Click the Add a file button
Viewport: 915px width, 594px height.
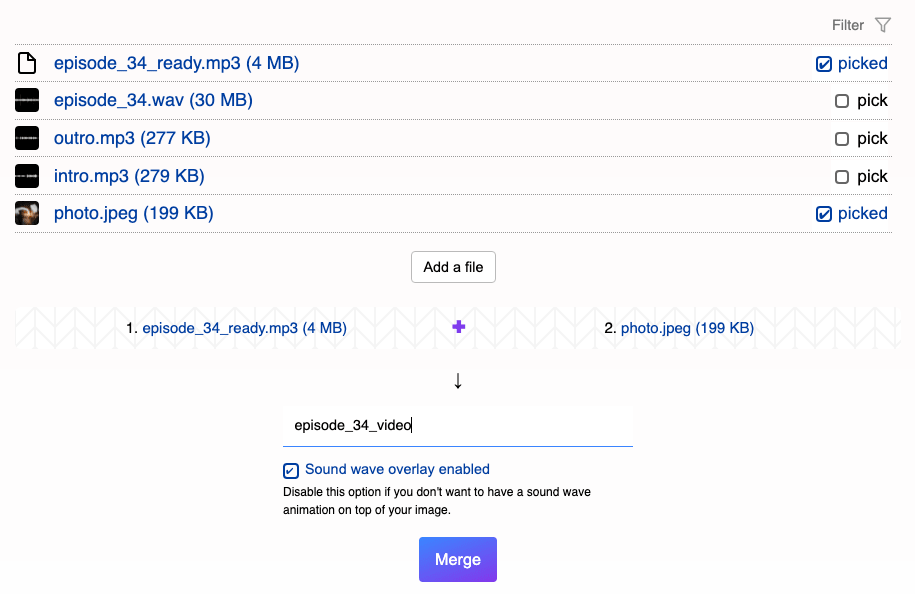pos(453,267)
